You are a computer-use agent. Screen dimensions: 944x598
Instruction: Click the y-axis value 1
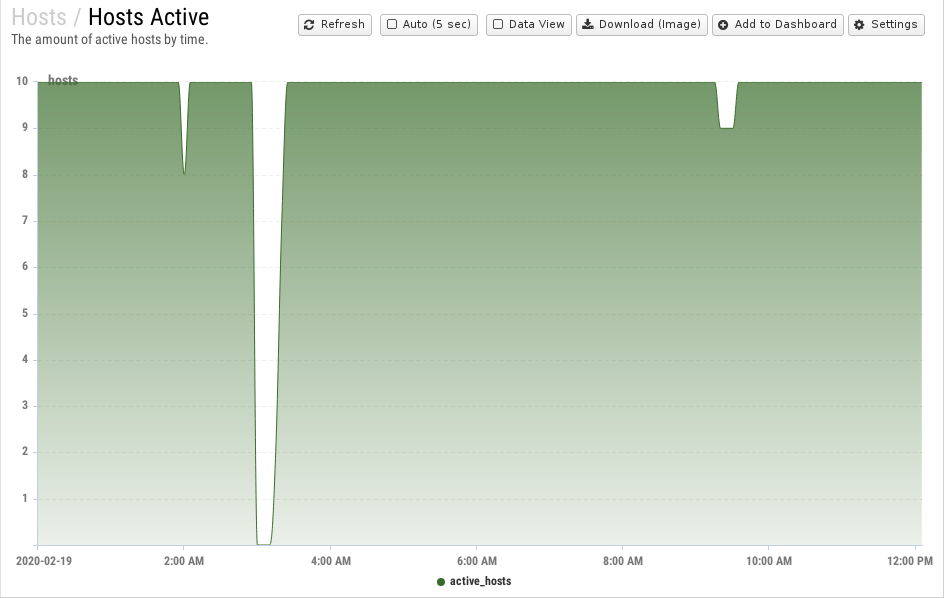(25, 498)
